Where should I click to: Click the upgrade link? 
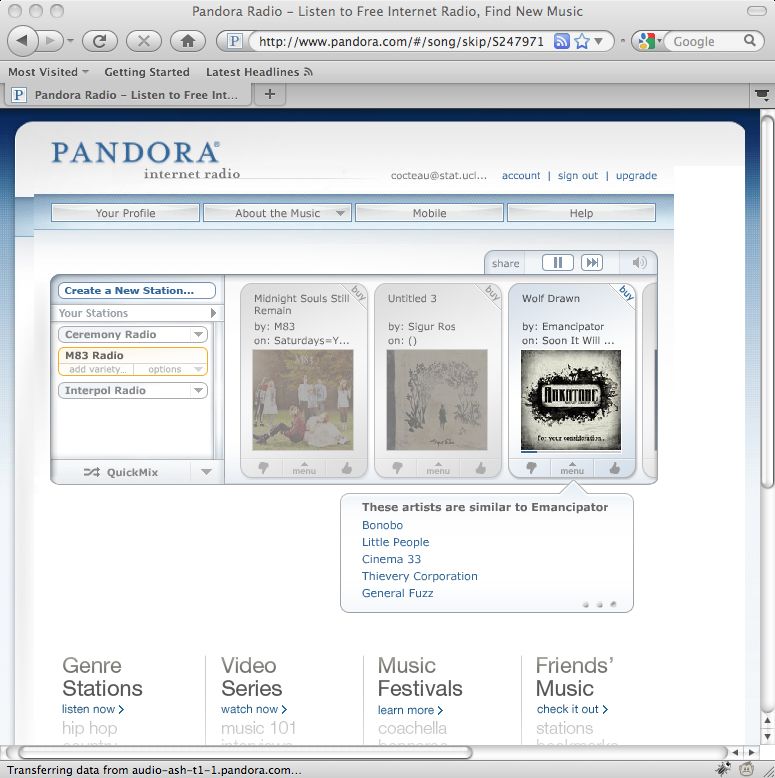[636, 176]
